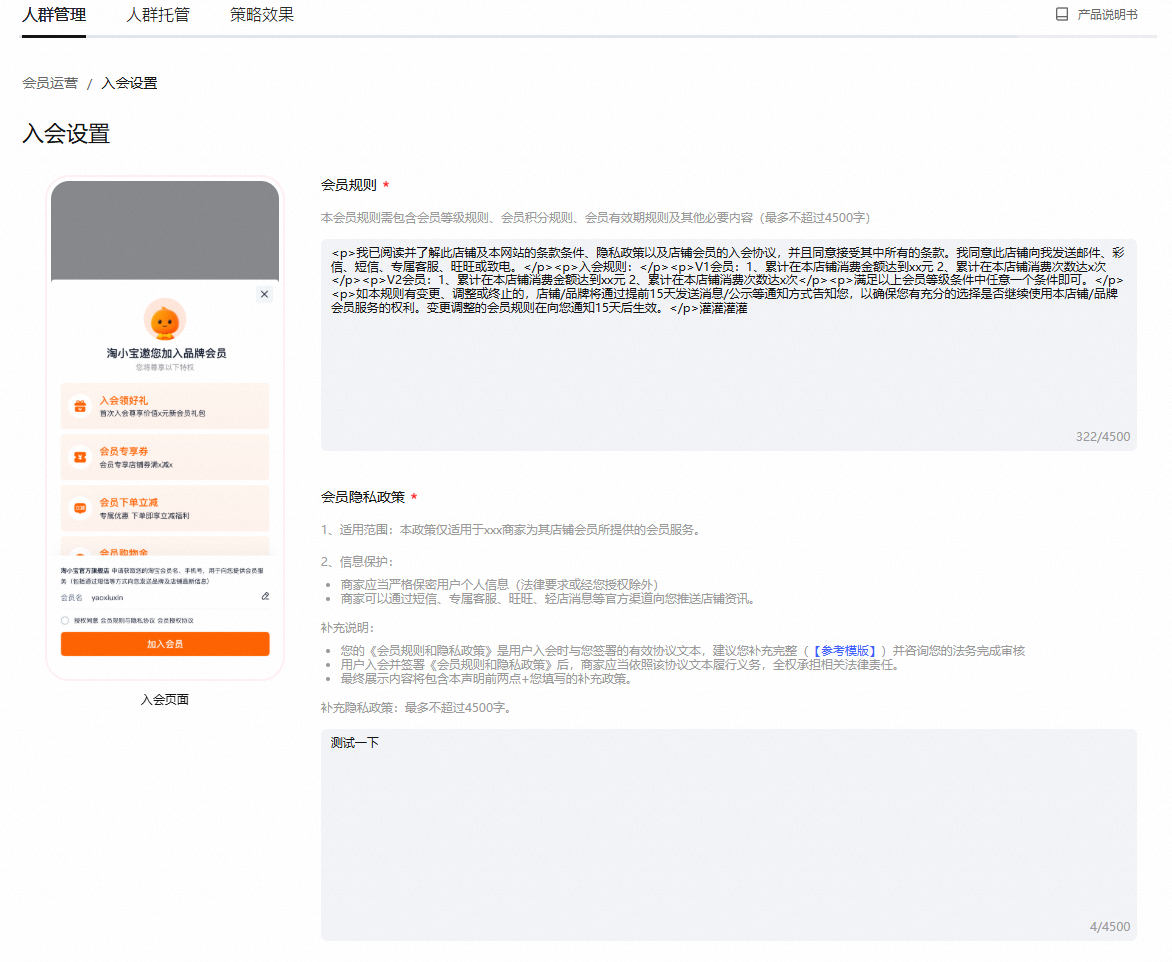Click the 入会领好礼 benefit card
1172x962 pixels.
tap(164, 406)
